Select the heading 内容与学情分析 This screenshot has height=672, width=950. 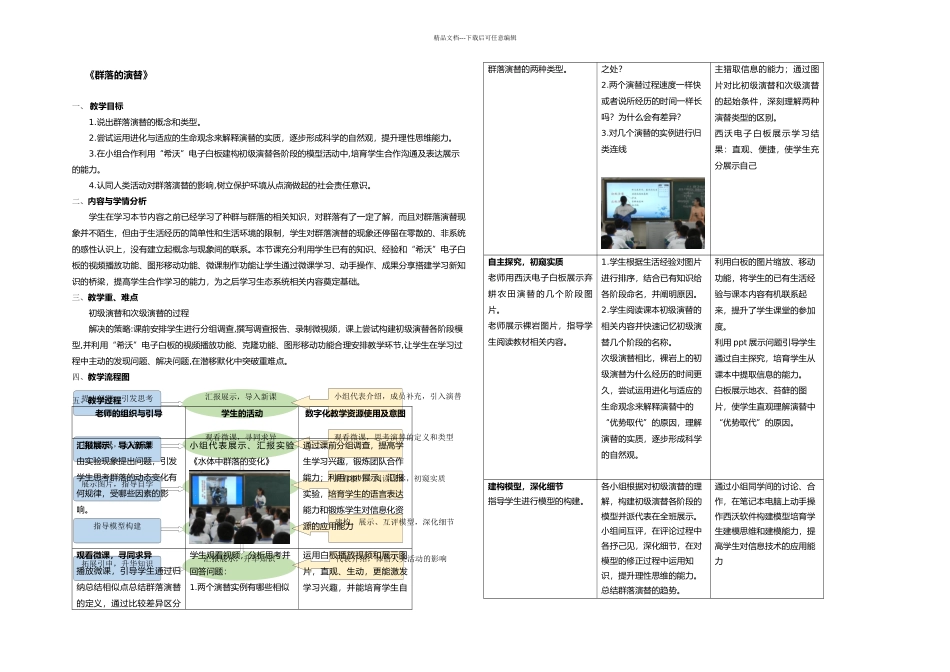point(117,201)
